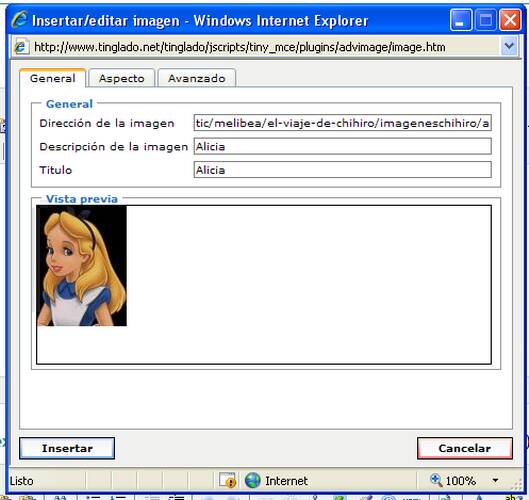This screenshot has width=529, height=500.
Task: Maximize the dialog window
Action: [x=485, y=20]
